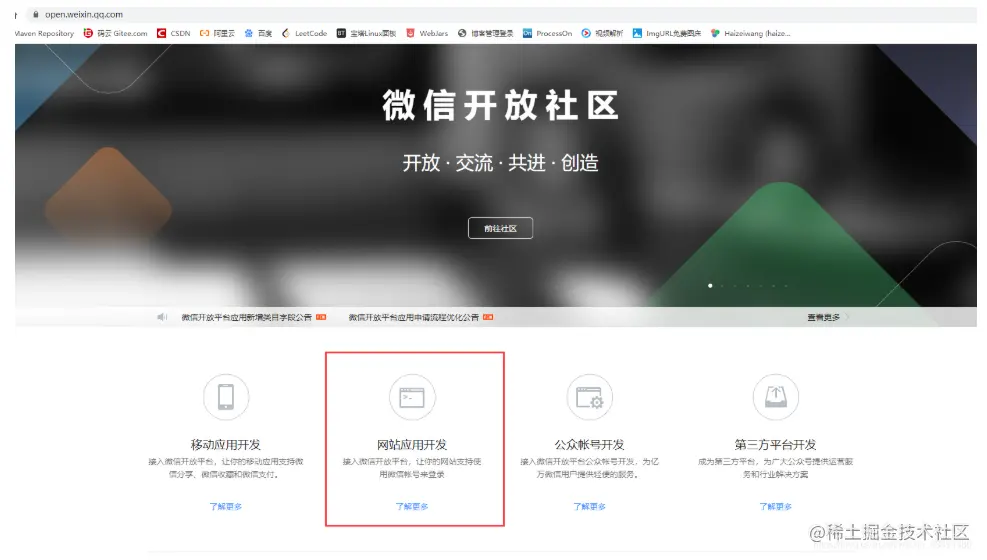This screenshot has width=987, height=560.
Task: Click the mobile phone icon for 移动应用开发
Action: pos(226,397)
